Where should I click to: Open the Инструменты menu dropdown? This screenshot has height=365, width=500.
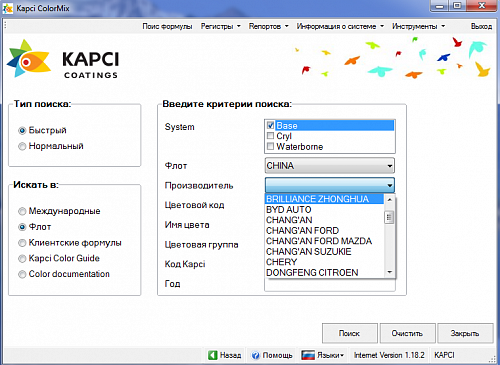[x=418, y=26]
